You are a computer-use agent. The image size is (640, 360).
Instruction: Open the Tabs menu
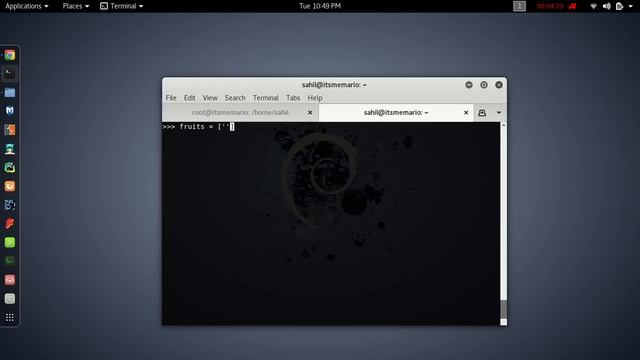(x=293, y=98)
